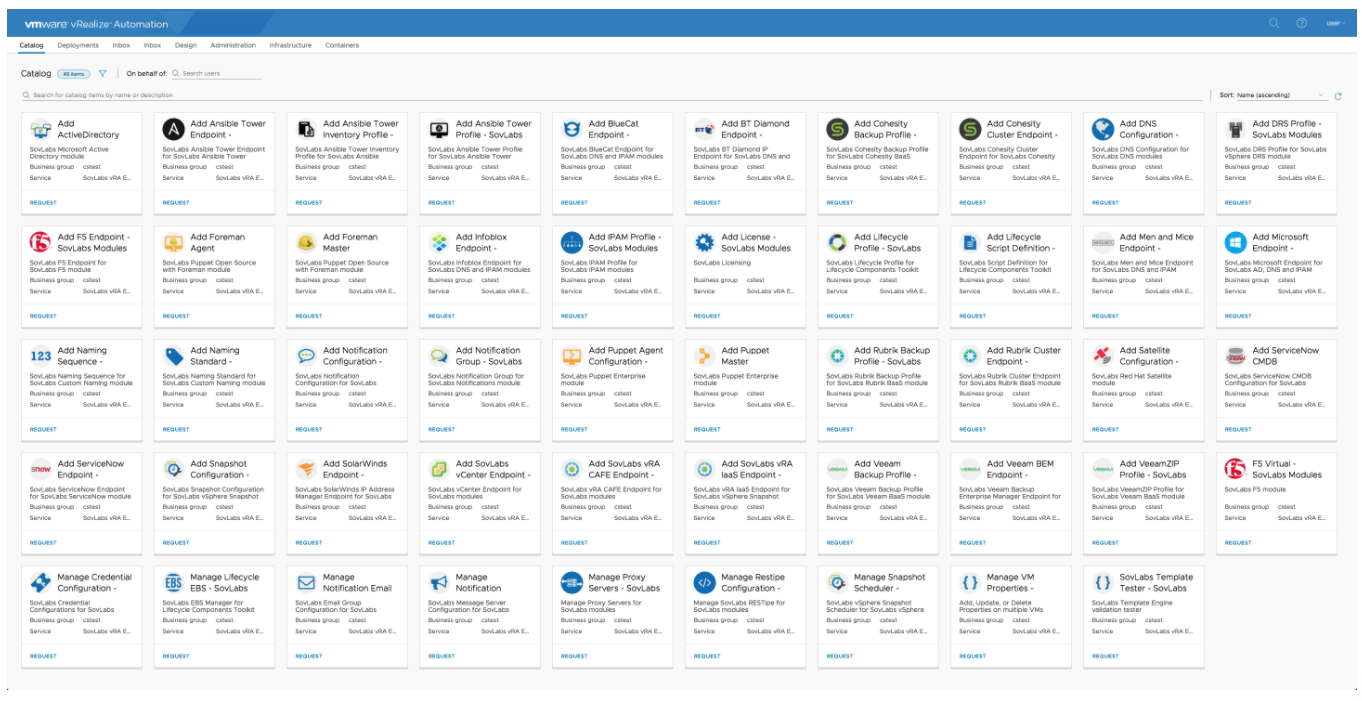Focus the On behalf of search users field
Image resolution: width=1362 pixels, height=701 pixels.
[216, 74]
